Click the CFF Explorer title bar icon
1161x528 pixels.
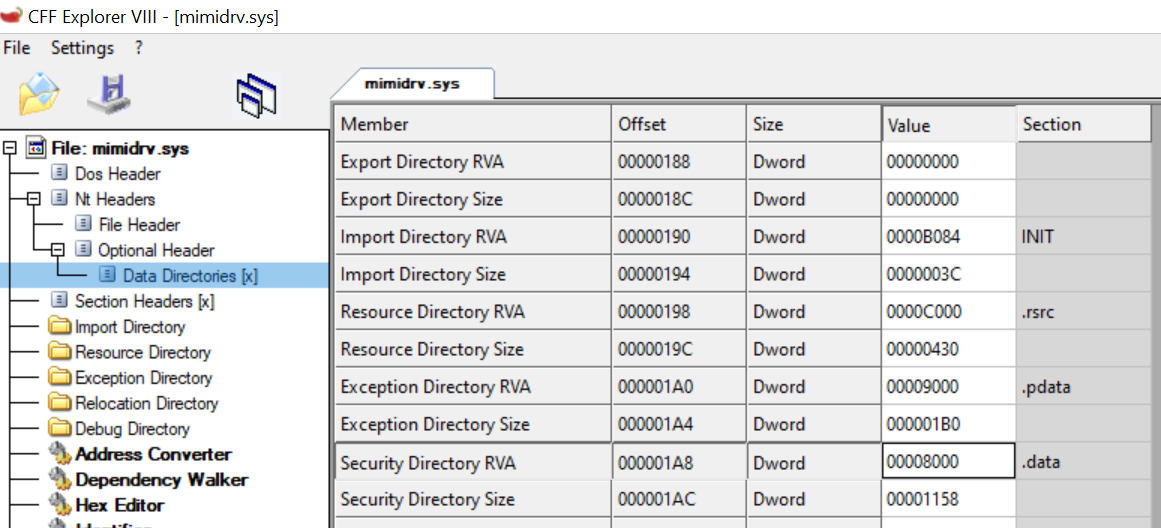pyautogui.click(x=11, y=15)
